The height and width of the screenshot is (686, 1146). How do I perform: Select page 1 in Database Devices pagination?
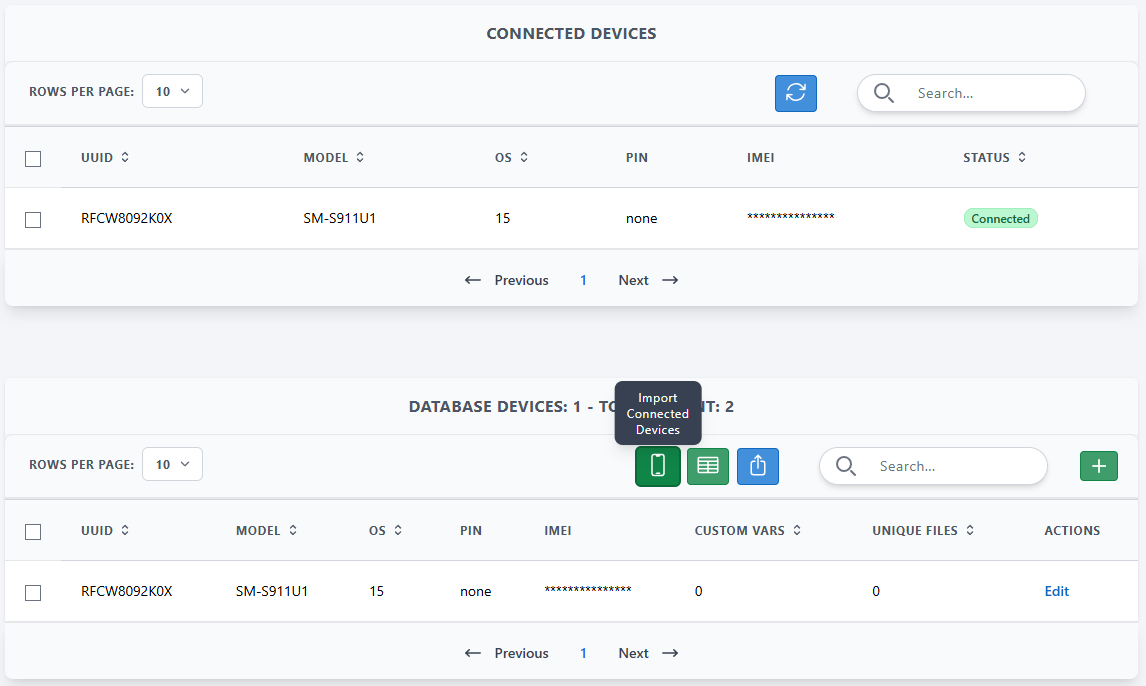click(x=583, y=653)
